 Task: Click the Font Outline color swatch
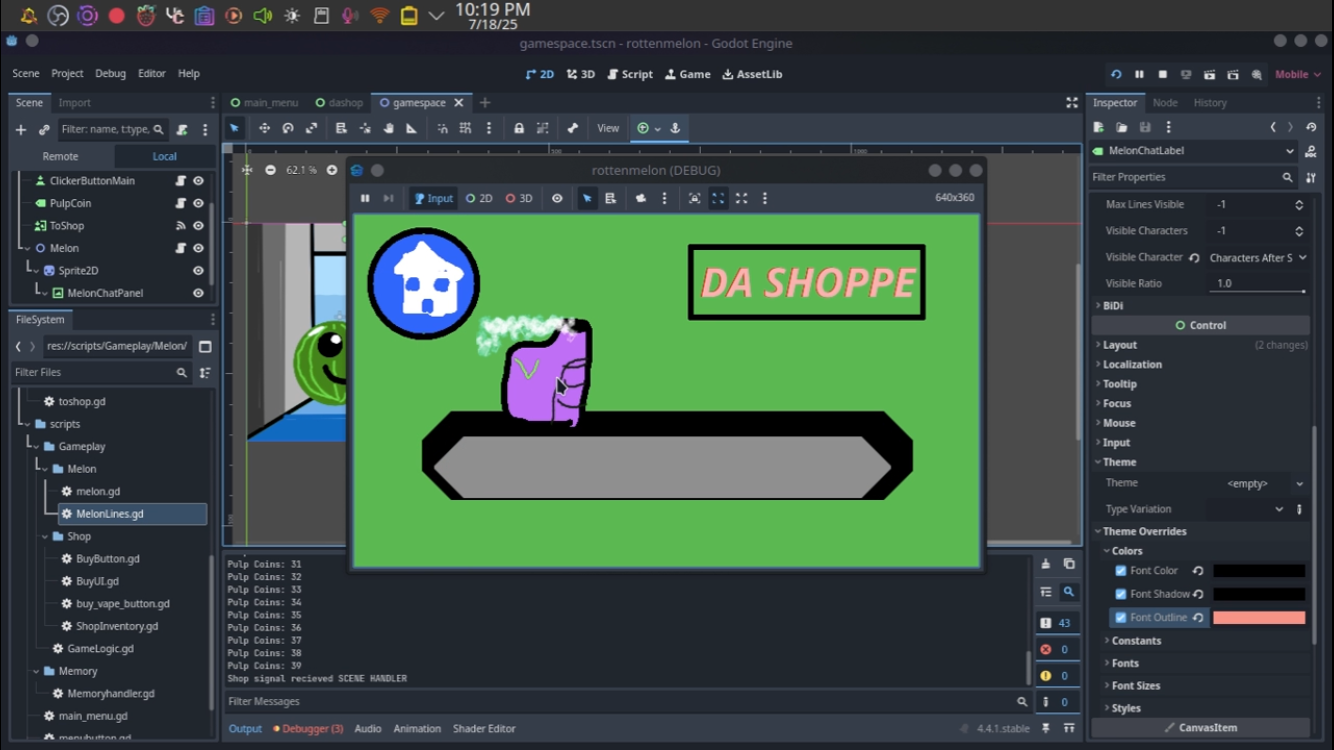click(1258, 618)
